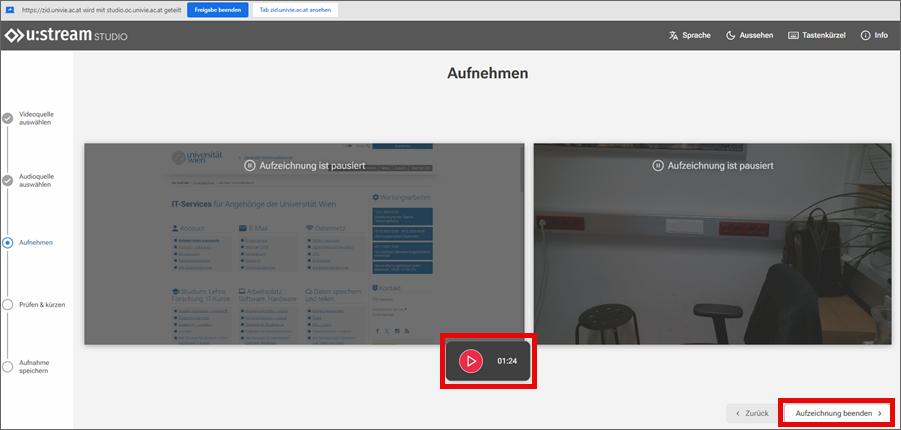
Task: Select the Audioquelle auswählen step checkmark
Action: tap(8, 180)
